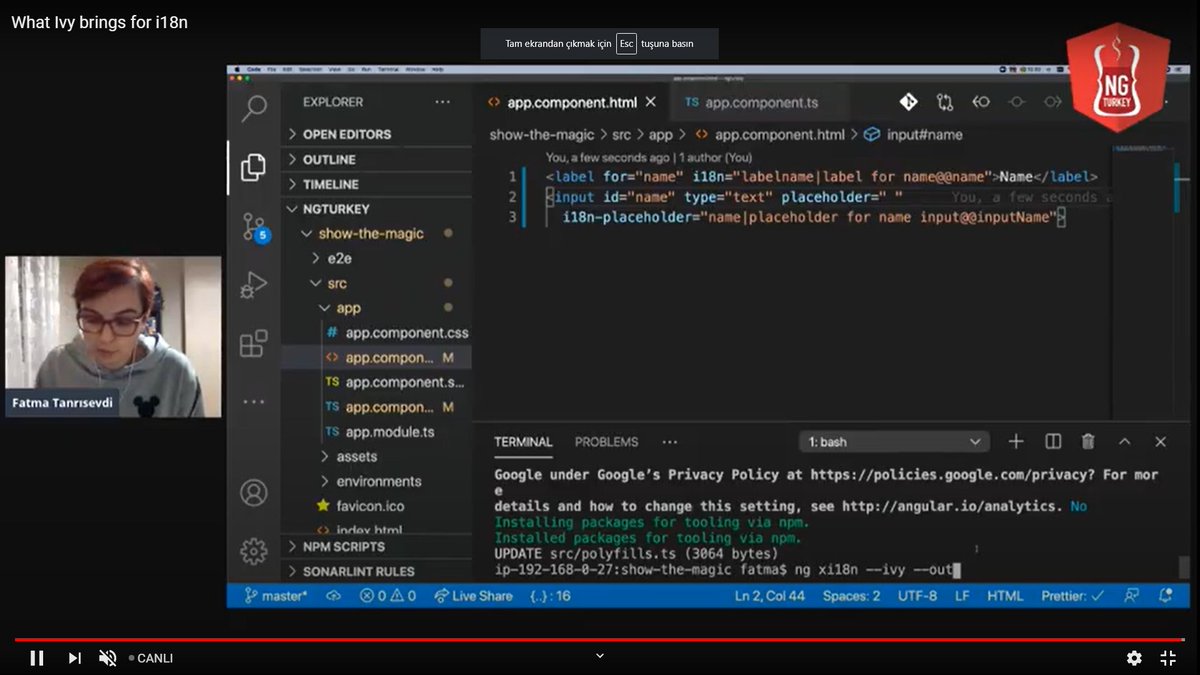1200x675 pixels.
Task: Open the Explorer files icon in the activity bar
Action: 254,167
